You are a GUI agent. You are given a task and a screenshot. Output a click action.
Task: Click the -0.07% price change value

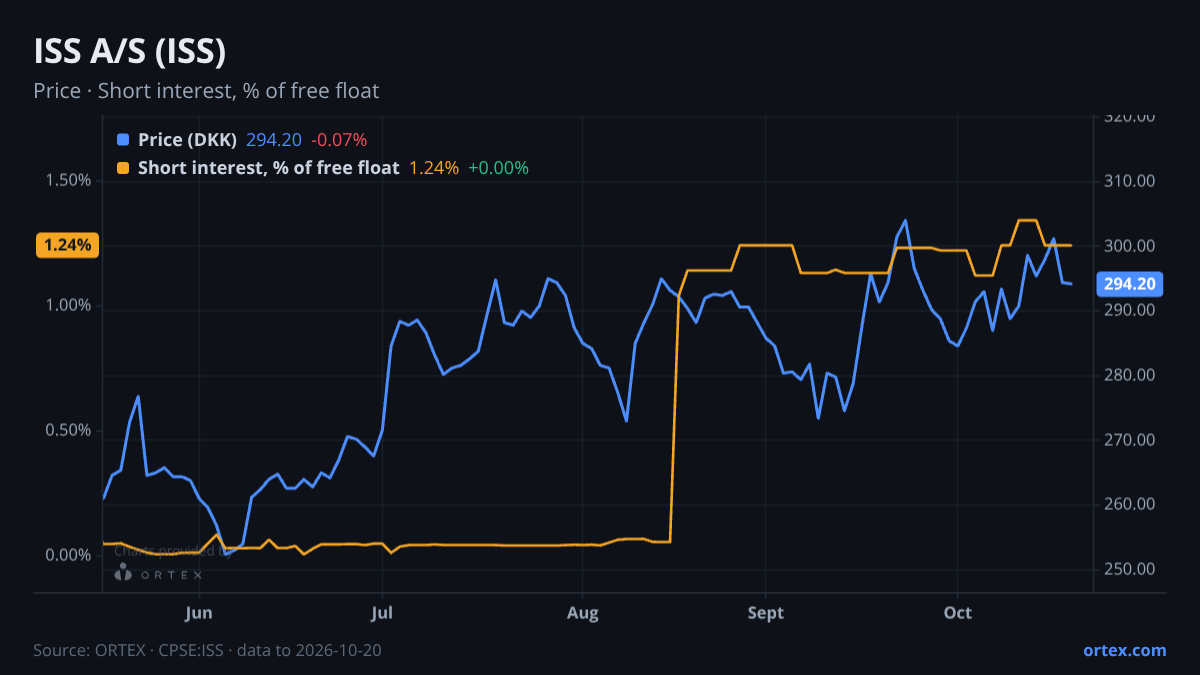click(x=339, y=140)
